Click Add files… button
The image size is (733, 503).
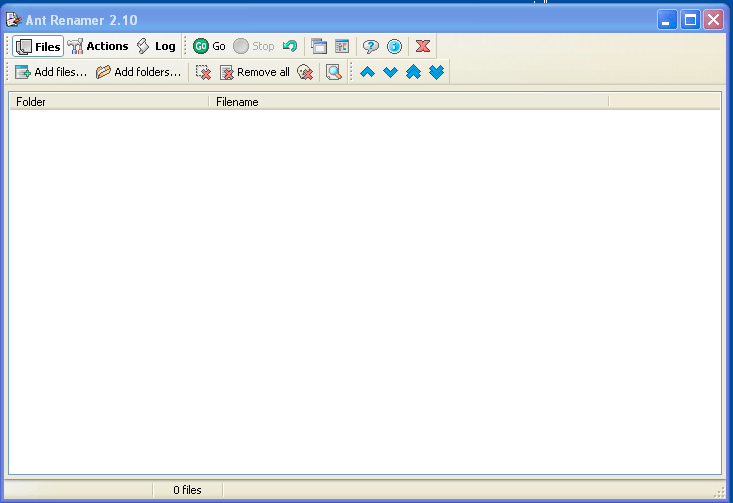[51, 72]
